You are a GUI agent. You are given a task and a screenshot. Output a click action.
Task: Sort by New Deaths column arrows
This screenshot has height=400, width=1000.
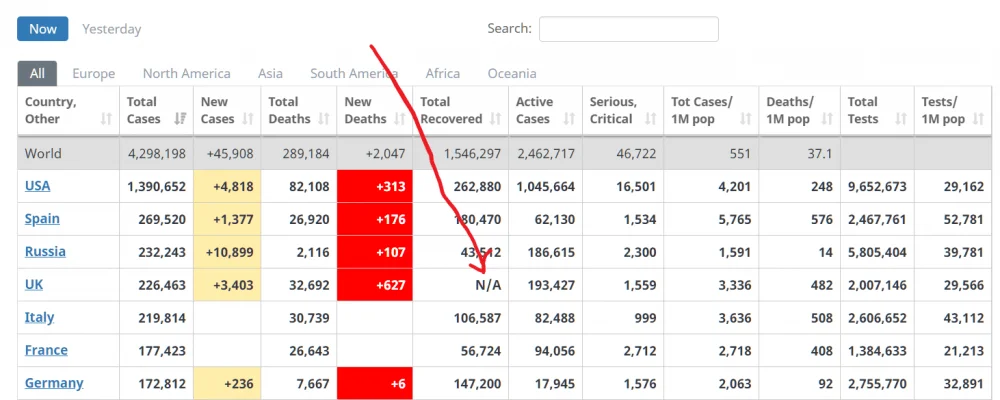pyautogui.click(x=400, y=119)
